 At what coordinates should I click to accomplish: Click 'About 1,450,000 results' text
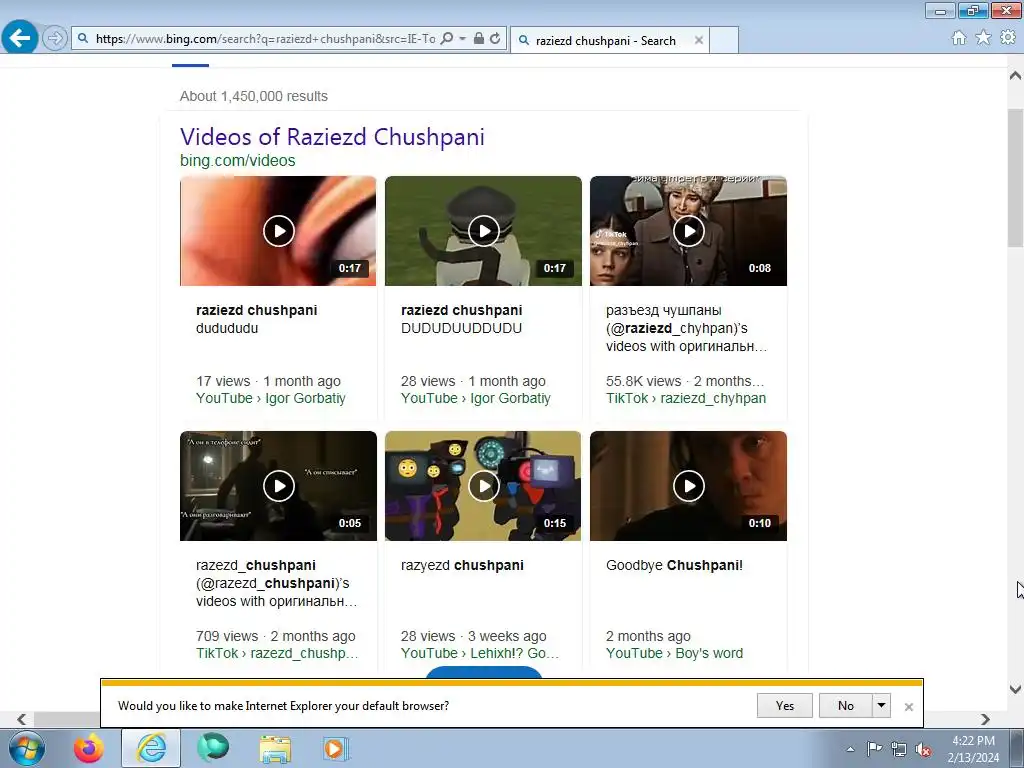tap(254, 96)
